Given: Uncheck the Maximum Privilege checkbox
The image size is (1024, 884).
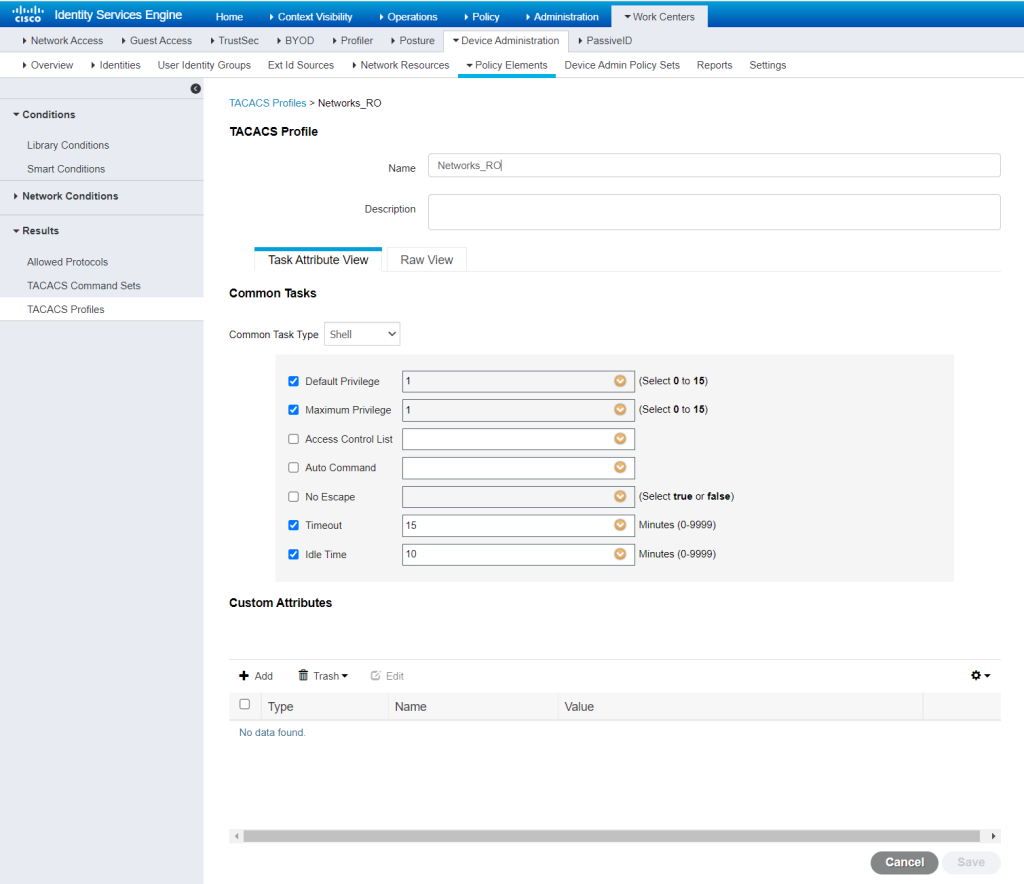Looking at the screenshot, I should tap(293, 410).
